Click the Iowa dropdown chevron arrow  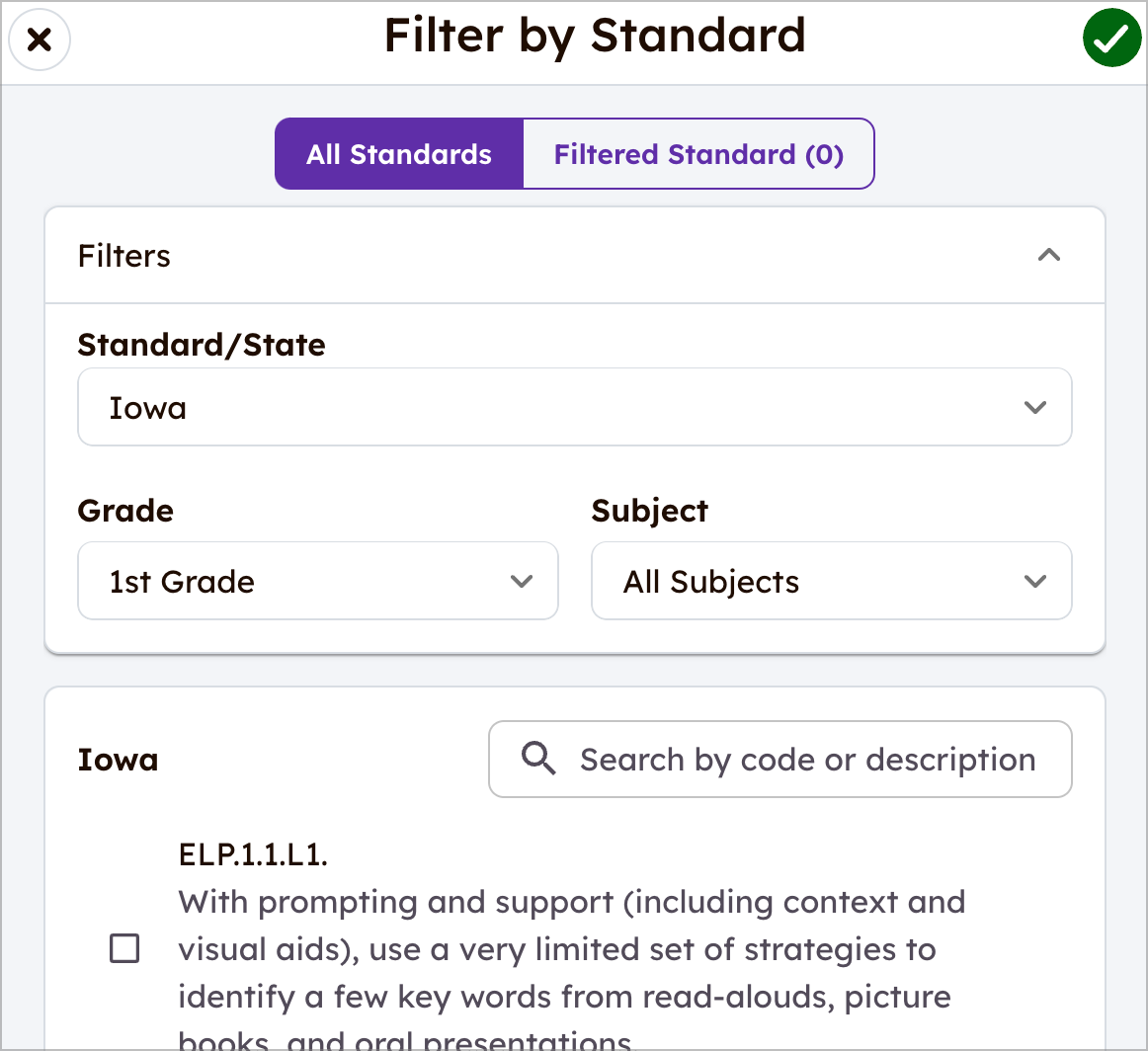pos(1035,407)
